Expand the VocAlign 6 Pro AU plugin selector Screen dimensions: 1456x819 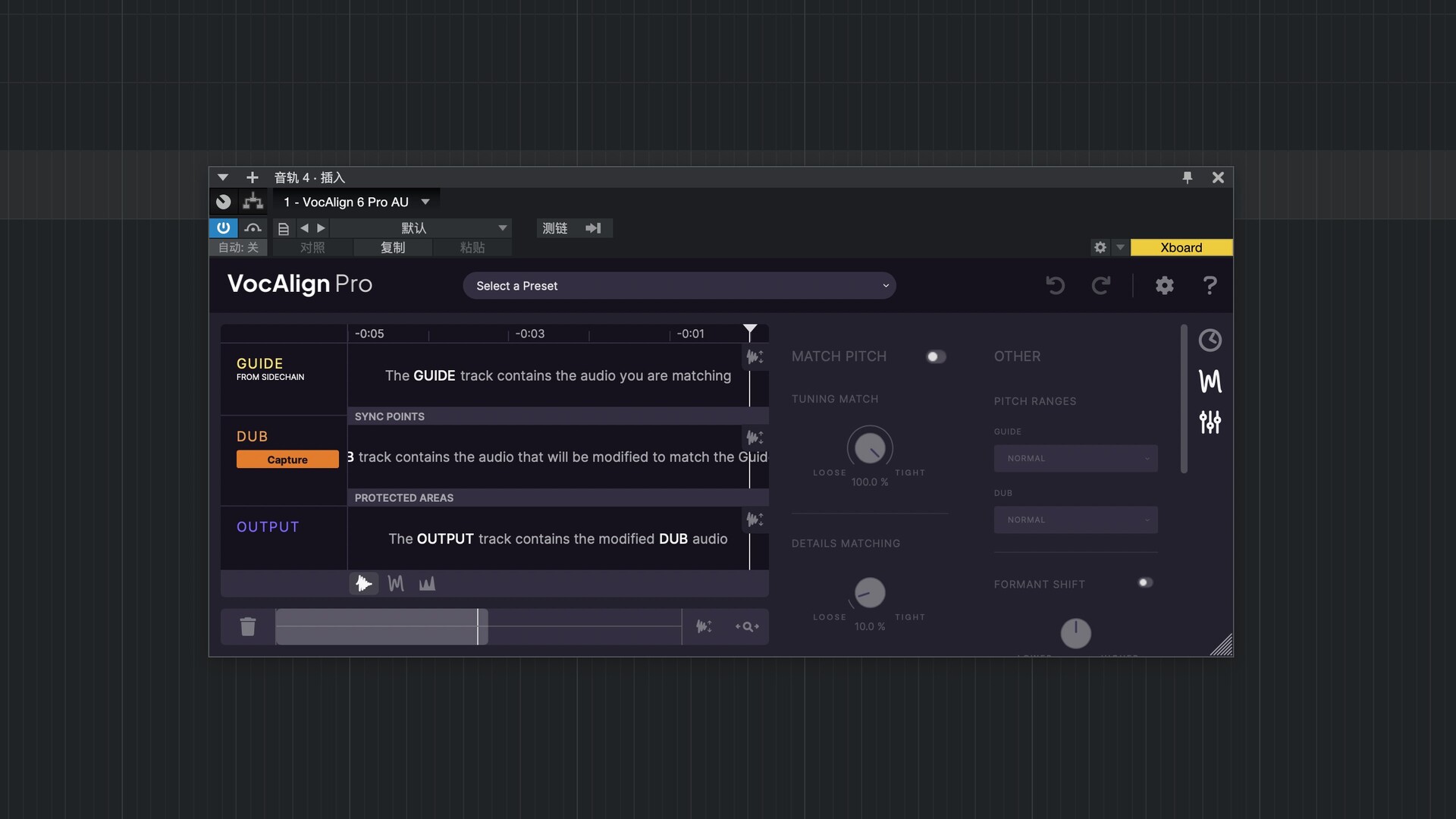click(425, 202)
